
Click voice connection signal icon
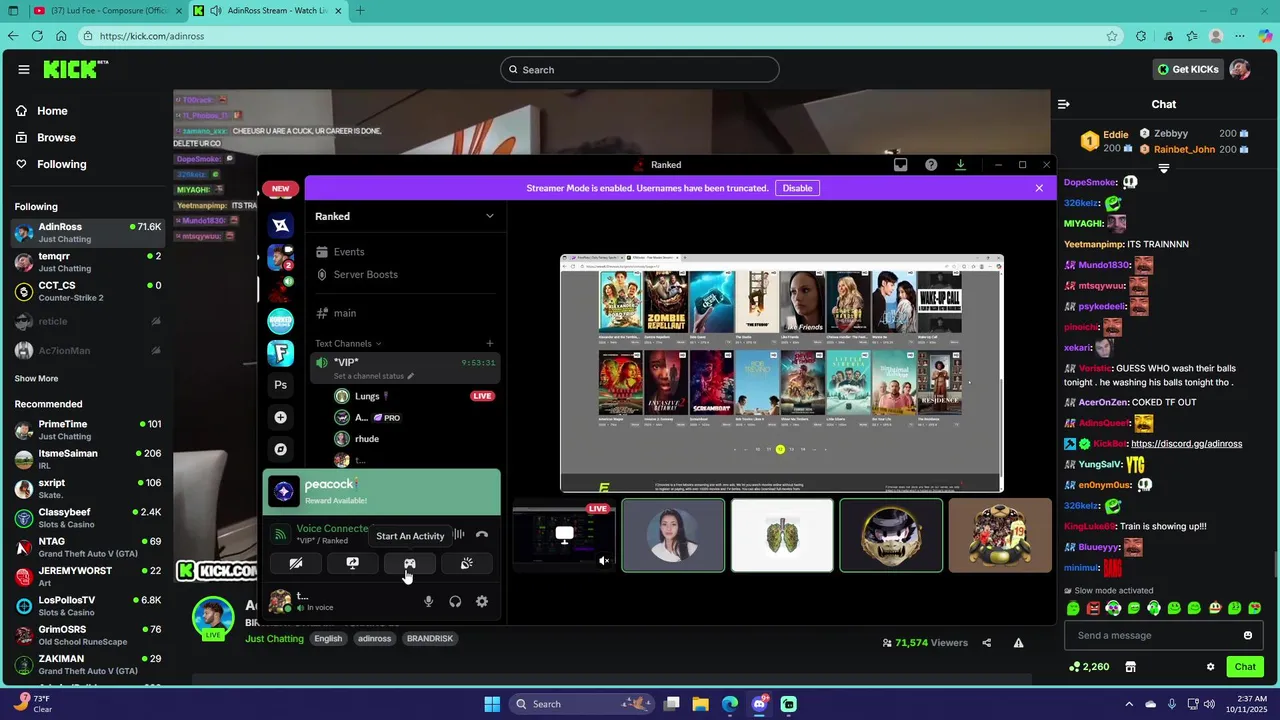[x=281, y=535]
